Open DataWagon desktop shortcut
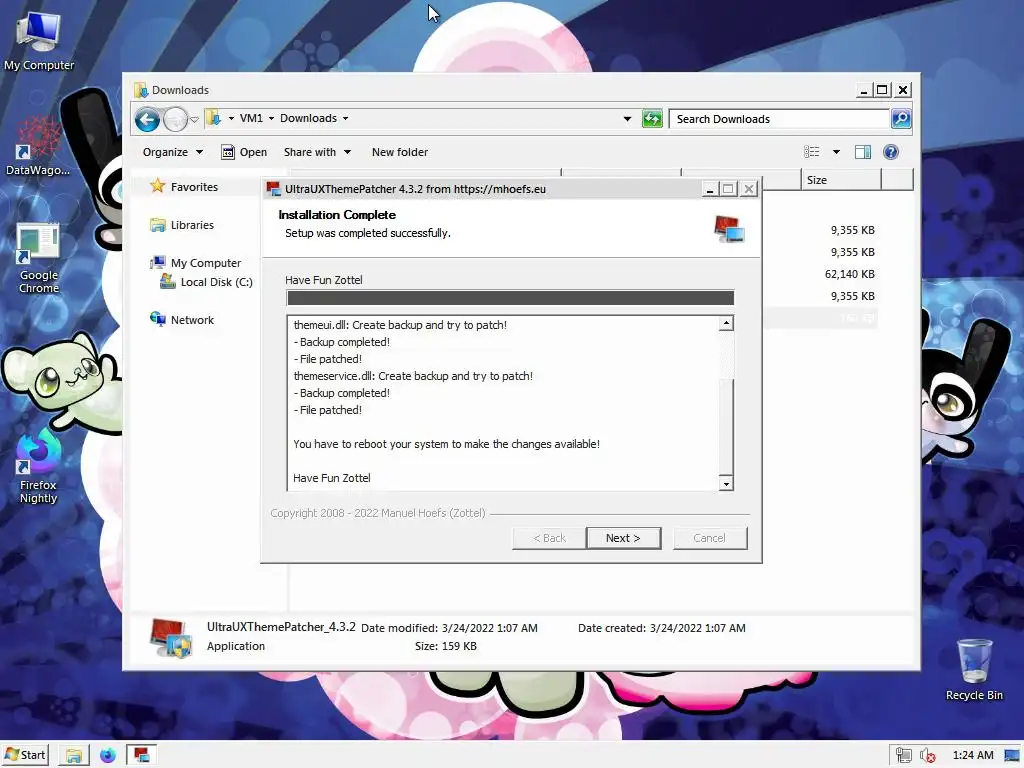This screenshot has height=768, width=1024. 37,147
